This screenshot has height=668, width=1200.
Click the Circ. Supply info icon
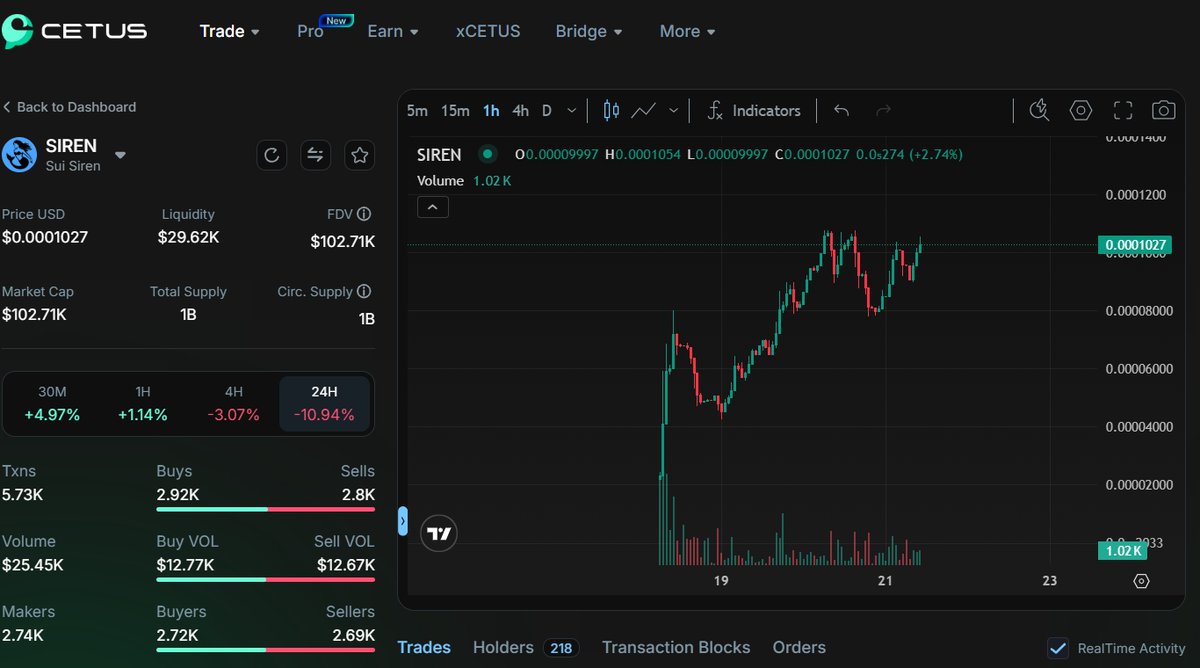point(364,292)
